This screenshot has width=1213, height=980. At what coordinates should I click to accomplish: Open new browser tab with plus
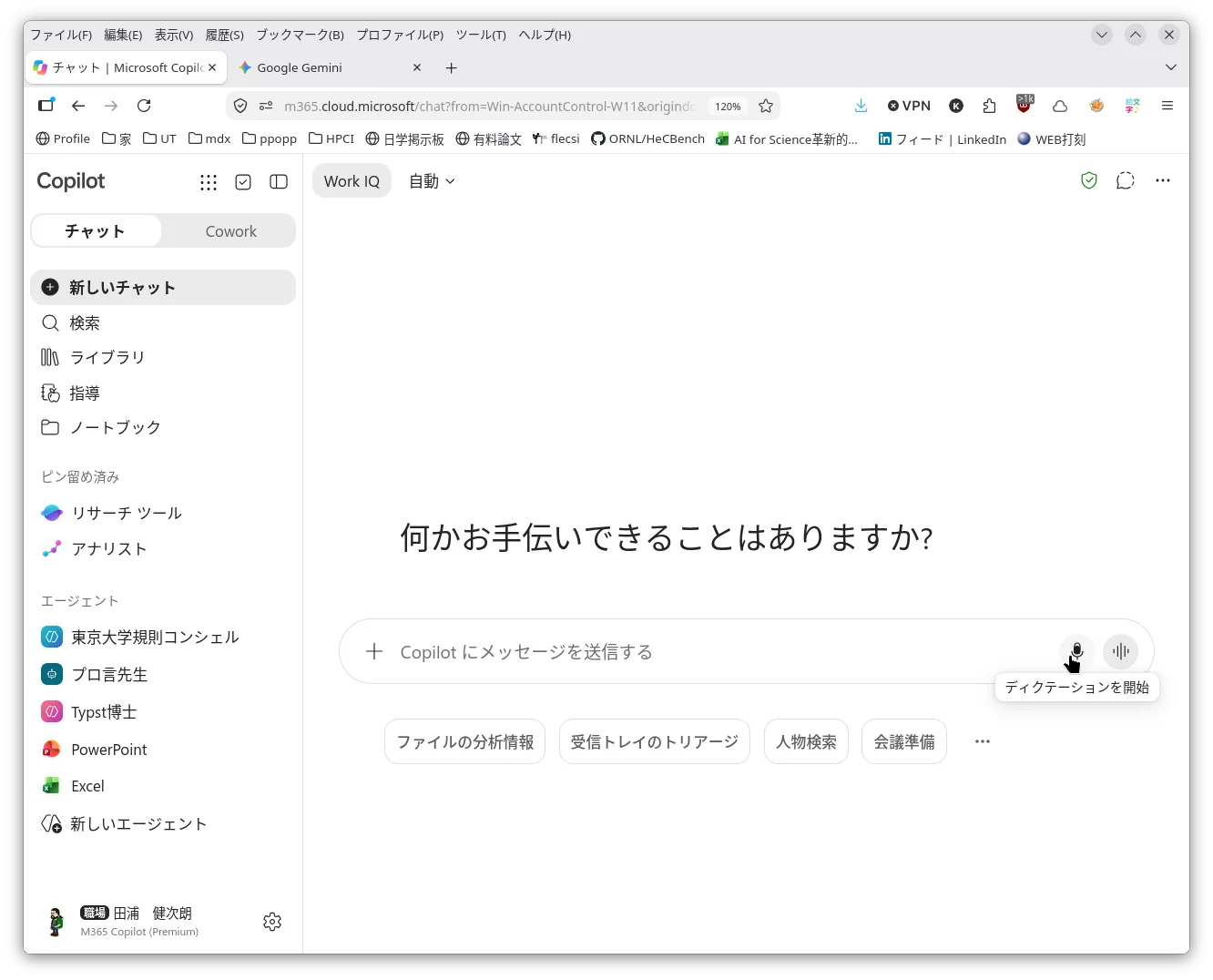(451, 67)
